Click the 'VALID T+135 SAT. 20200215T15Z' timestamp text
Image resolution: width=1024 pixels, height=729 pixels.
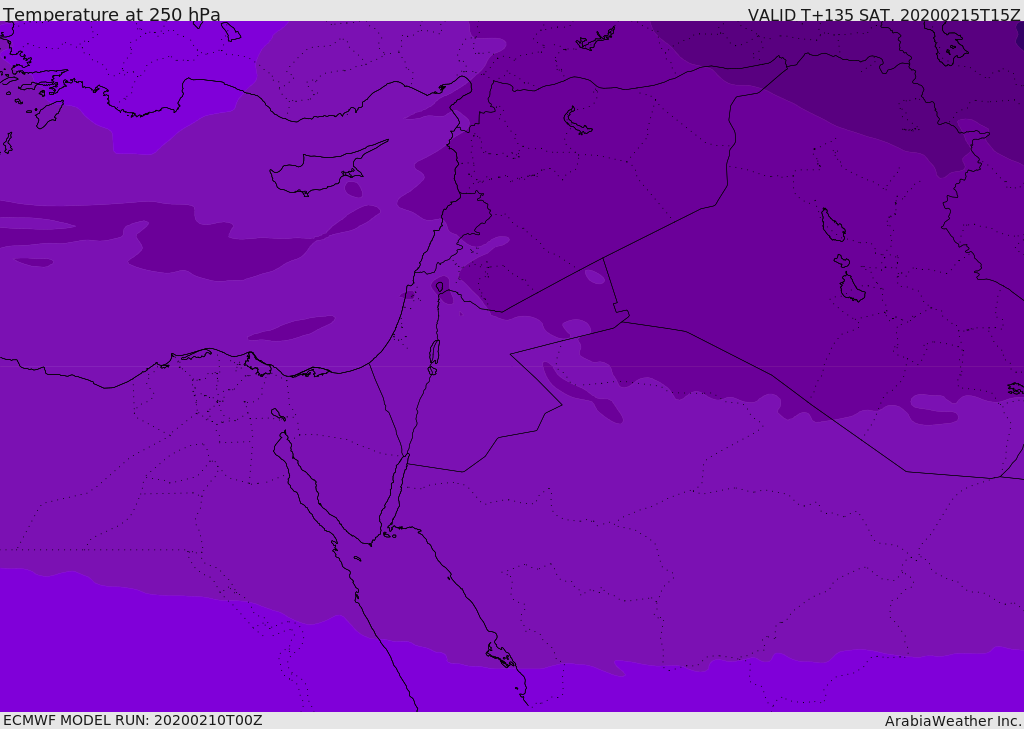click(x=884, y=14)
